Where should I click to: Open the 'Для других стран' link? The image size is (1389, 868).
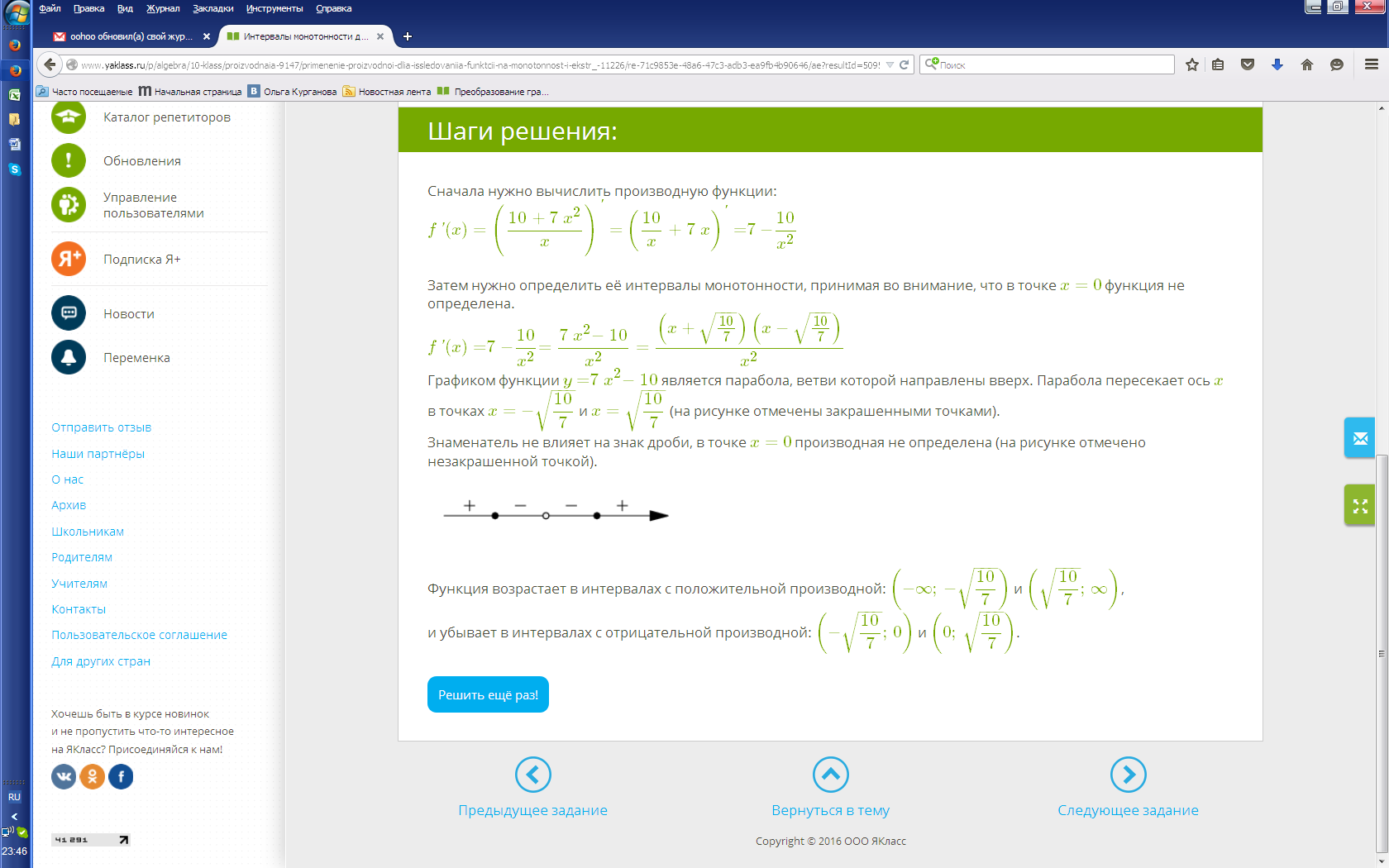pos(101,661)
